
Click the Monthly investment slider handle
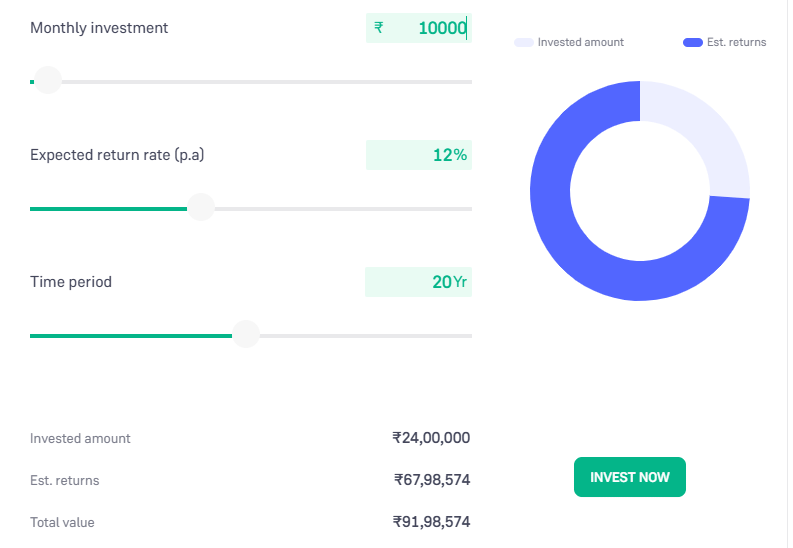(47, 81)
